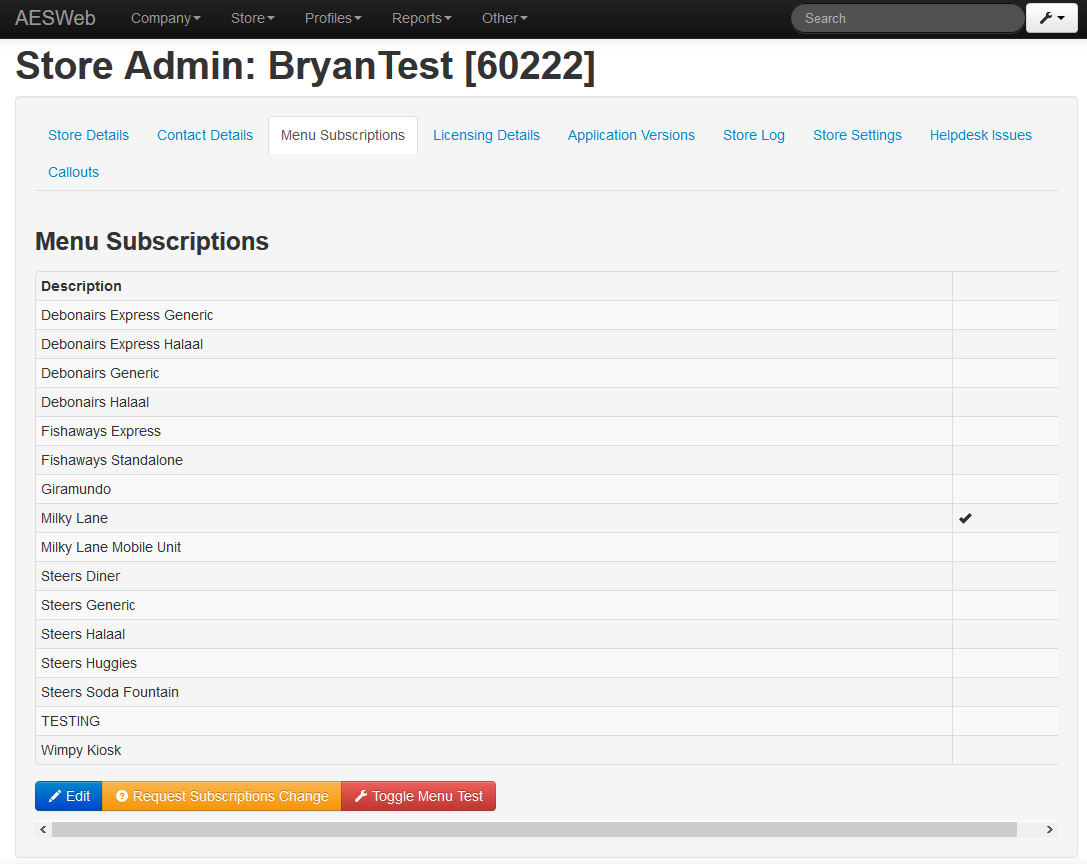
Task: Click the Wimpy Kiosk entry
Action: [x=80, y=750]
